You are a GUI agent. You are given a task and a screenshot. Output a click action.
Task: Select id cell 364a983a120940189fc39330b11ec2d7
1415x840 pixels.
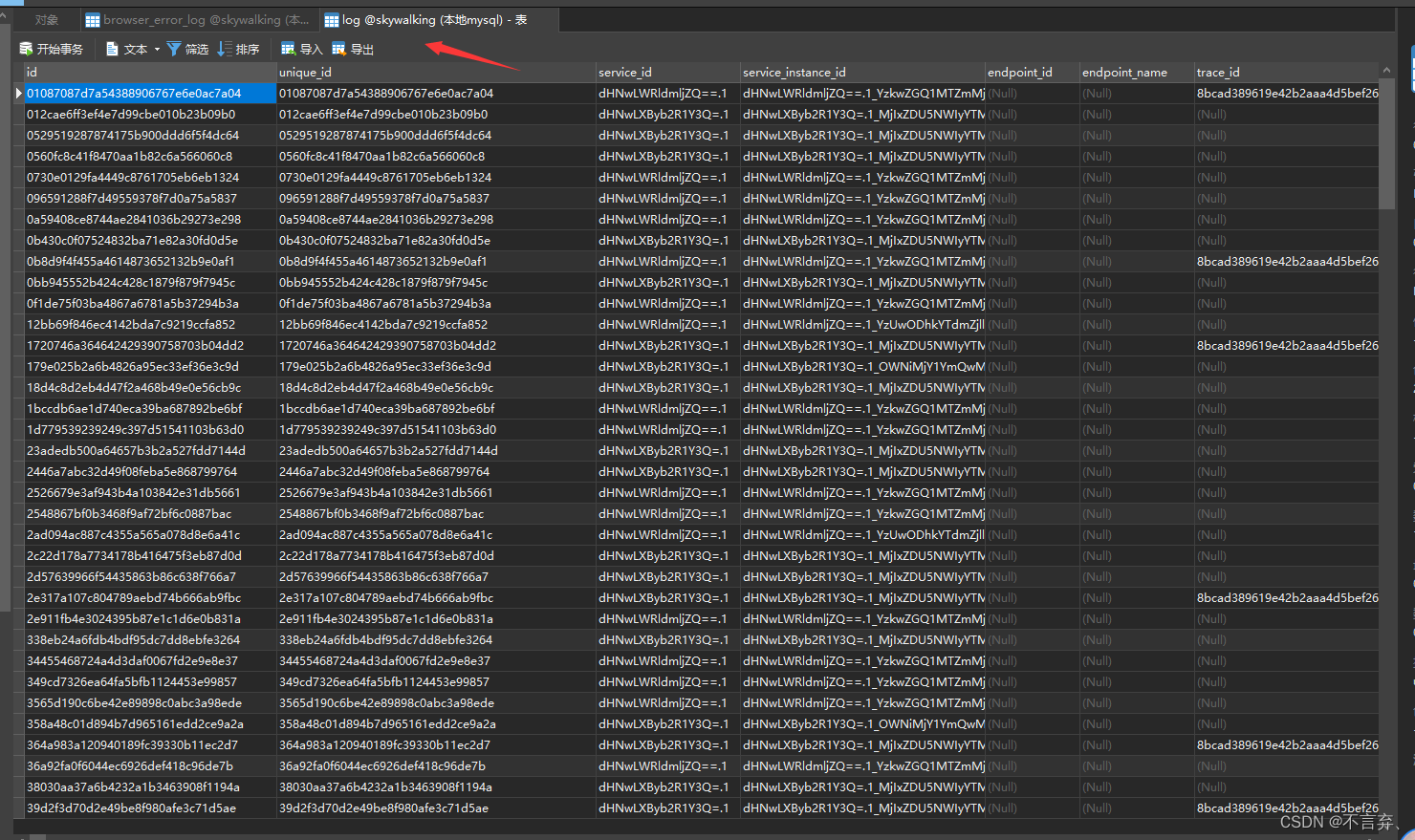(x=150, y=745)
